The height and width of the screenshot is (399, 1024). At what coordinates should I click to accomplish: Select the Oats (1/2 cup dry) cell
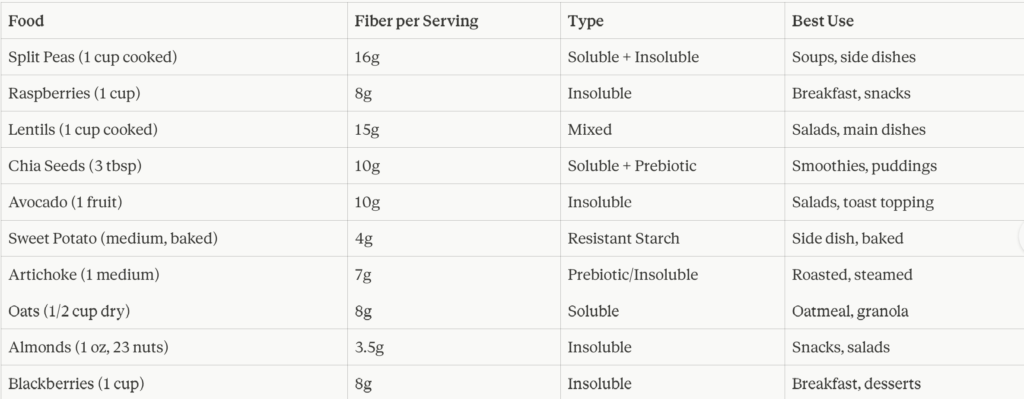[x=174, y=311]
